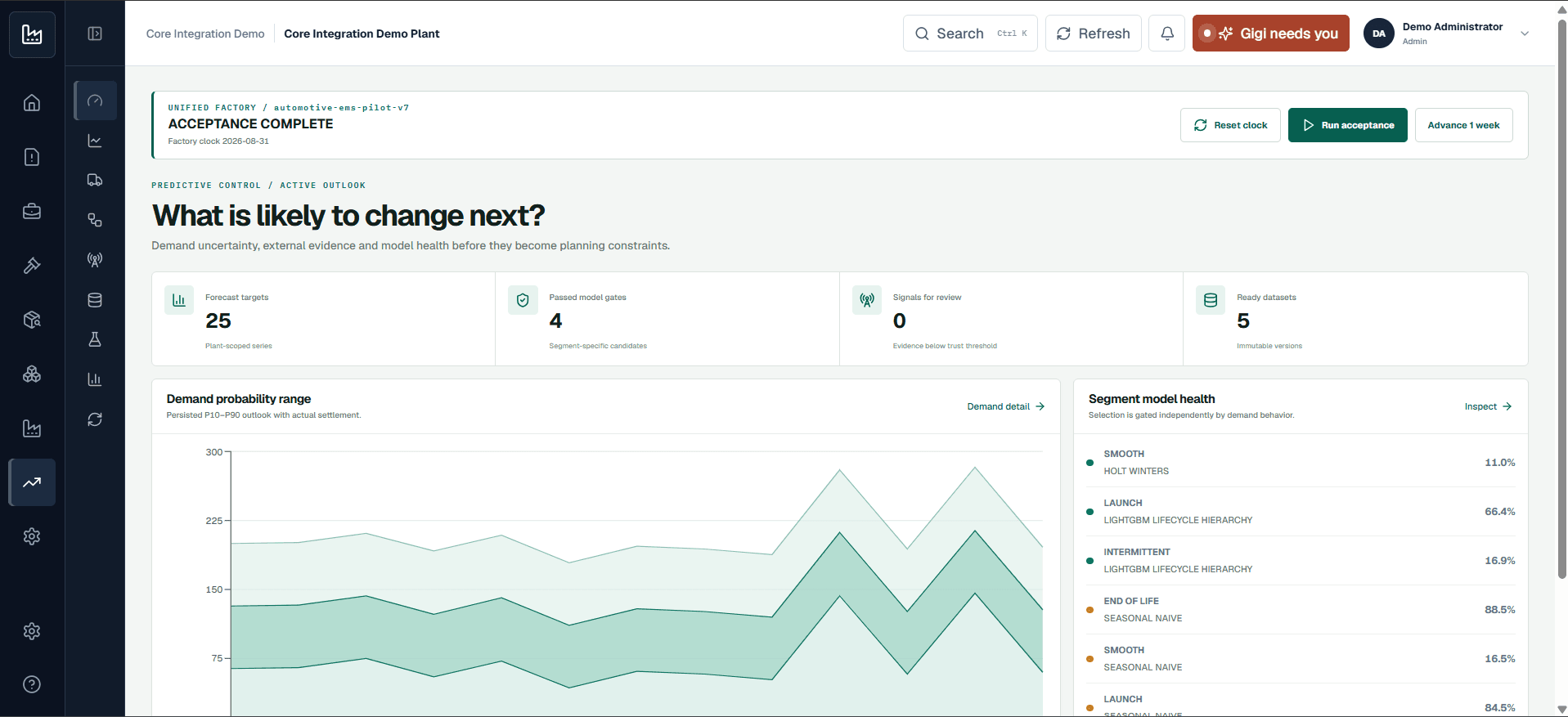Click the Reset clock button
The width and height of the screenshot is (1568, 717).
(x=1230, y=125)
